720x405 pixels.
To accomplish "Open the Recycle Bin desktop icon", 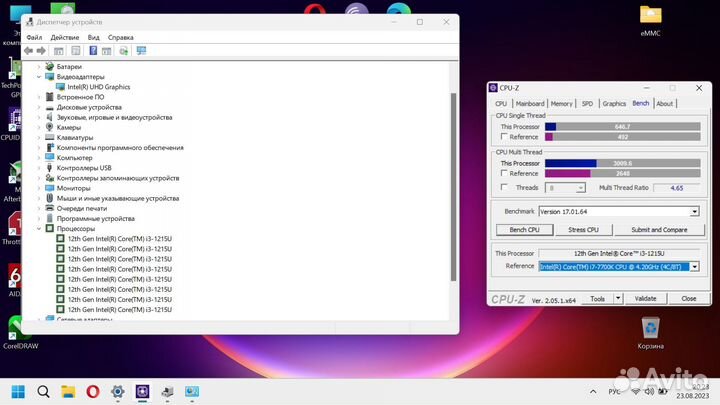I will pos(650,328).
